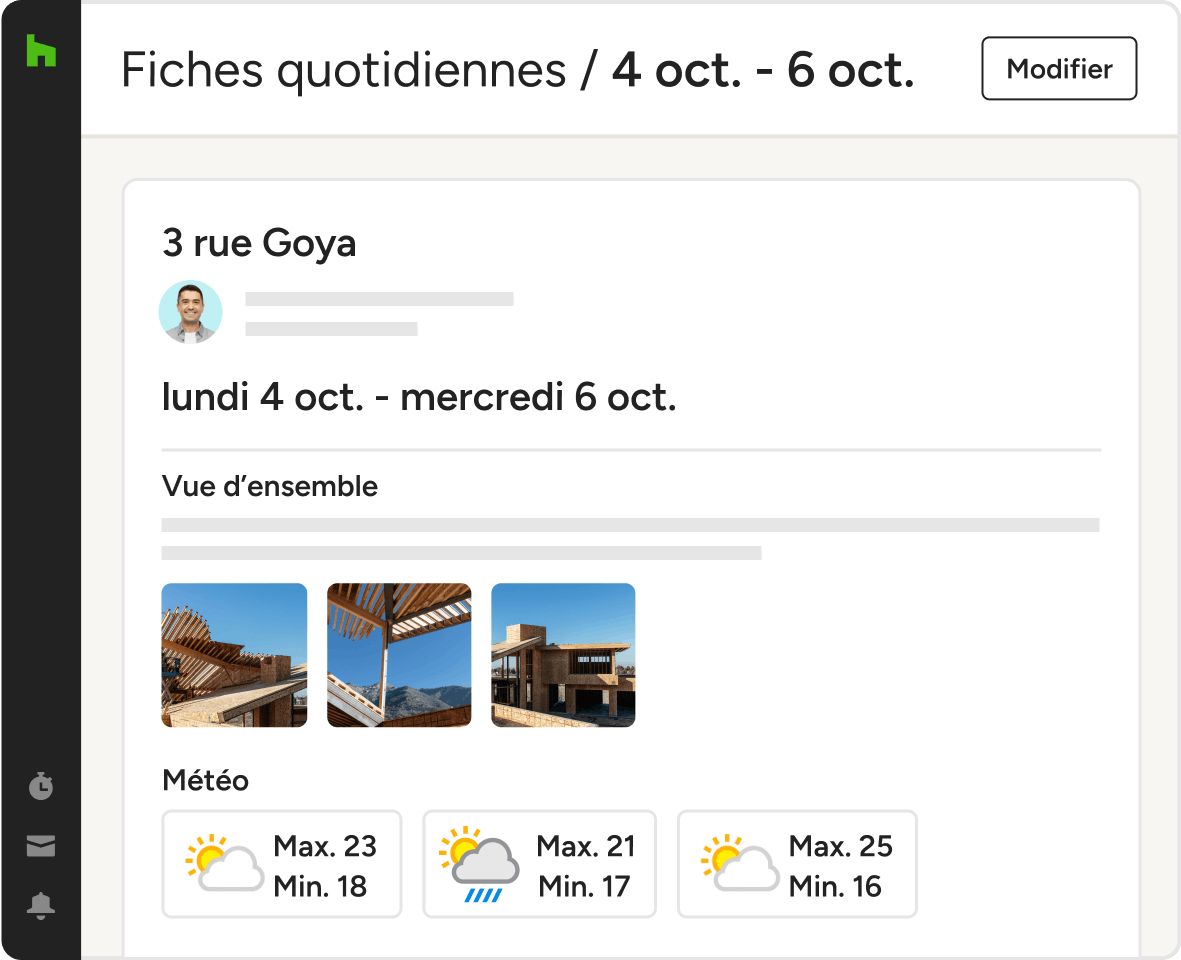Click the user profile avatar photo

[191, 312]
